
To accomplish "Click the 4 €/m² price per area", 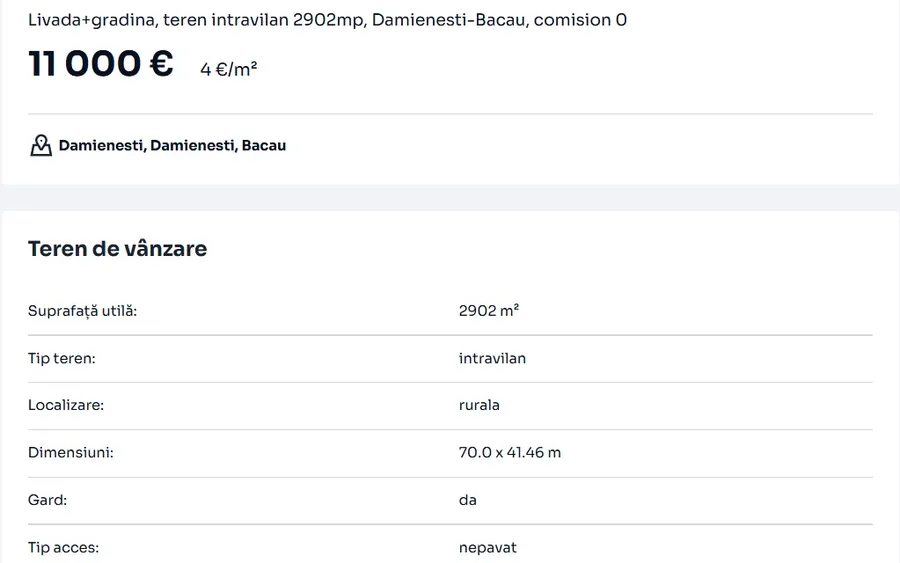I will click(x=229, y=70).
